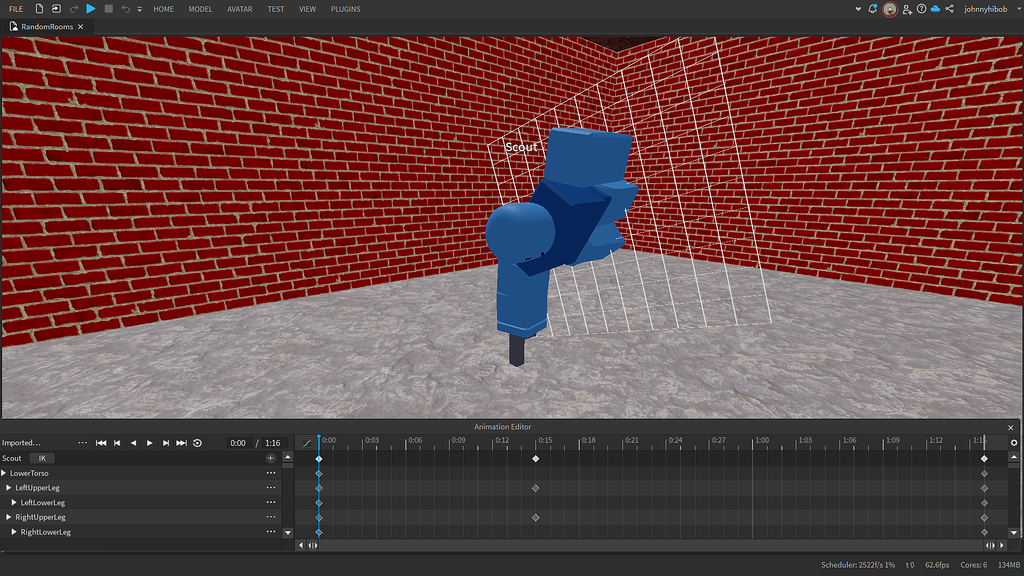
Task: Jump to next keyframe
Action: tap(166, 443)
